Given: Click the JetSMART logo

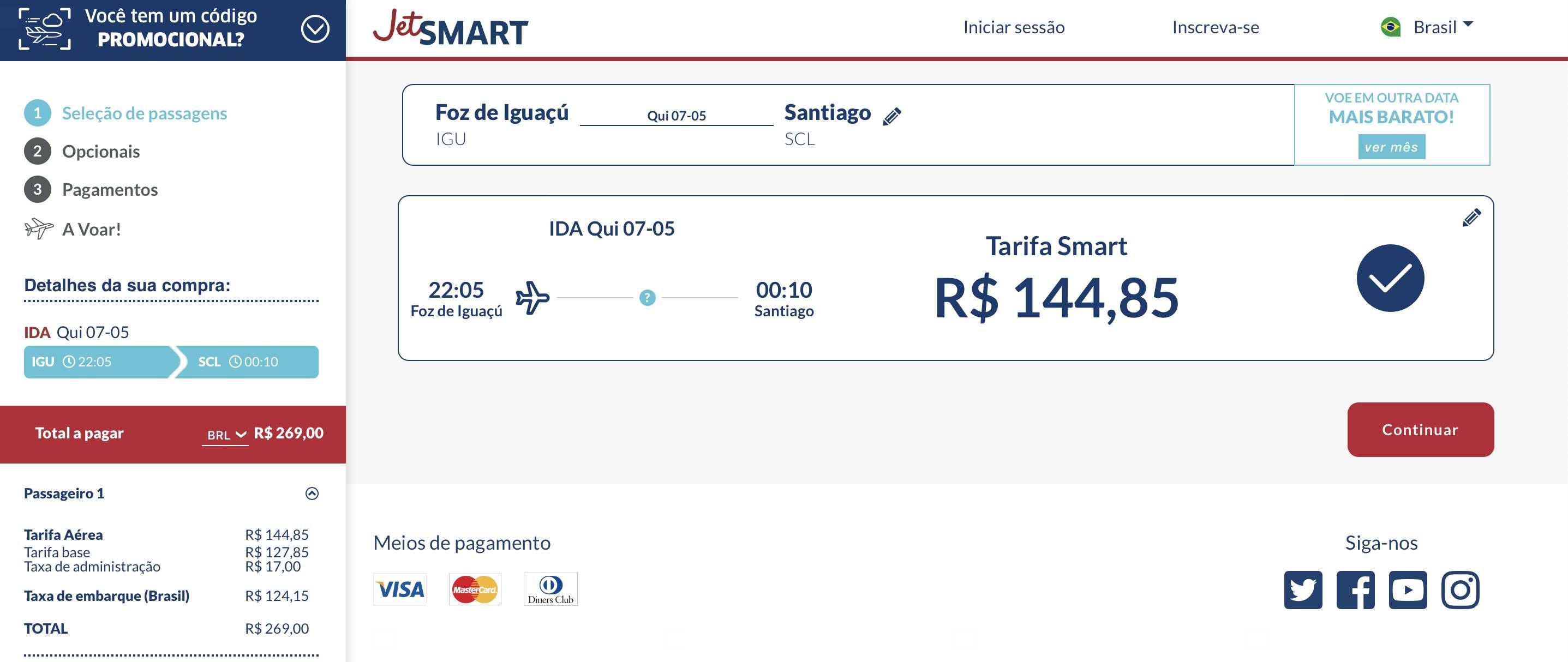Looking at the screenshot, I should [451, 28].
